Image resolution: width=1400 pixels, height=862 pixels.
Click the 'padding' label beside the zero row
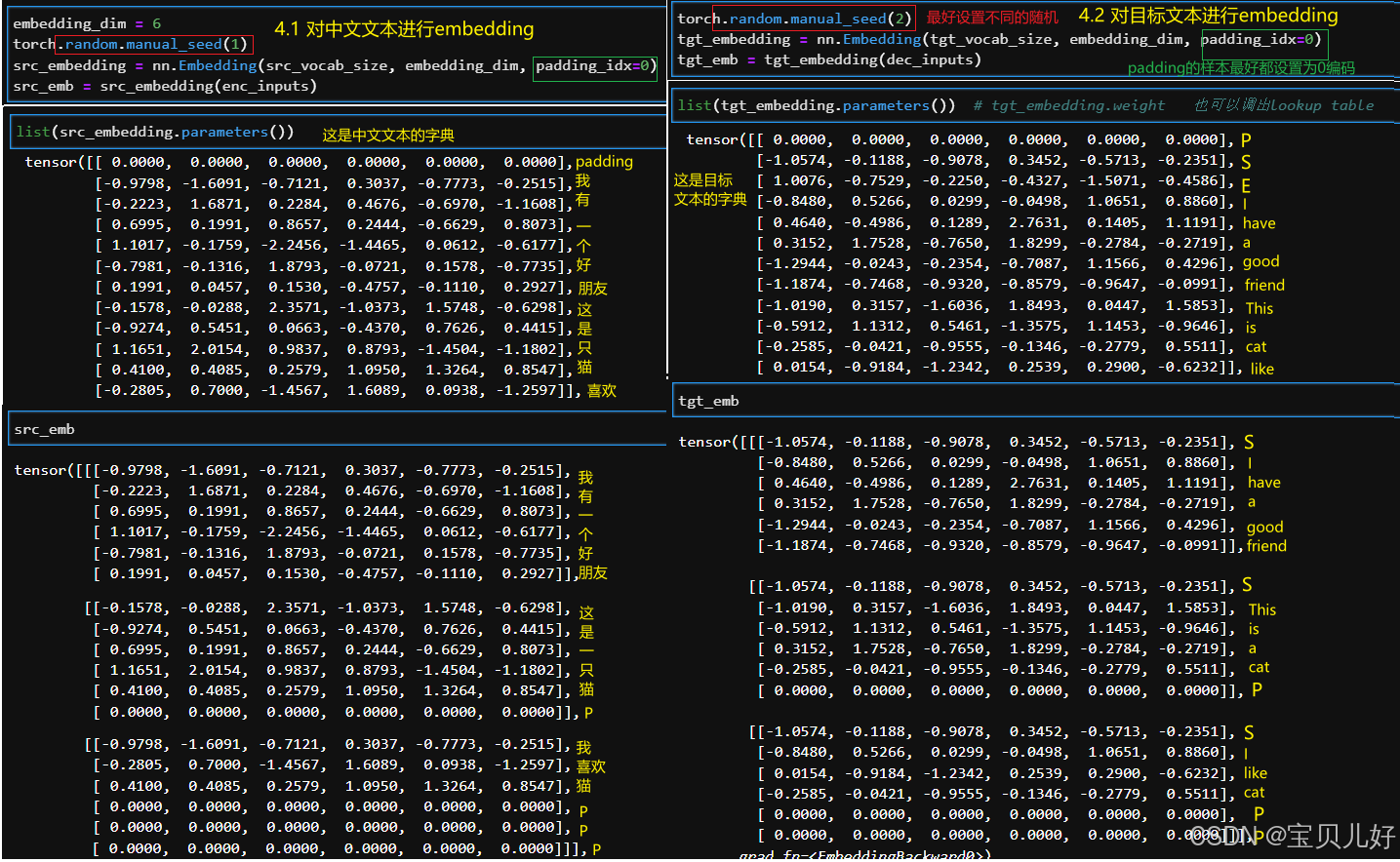click(x=604, y=162)
